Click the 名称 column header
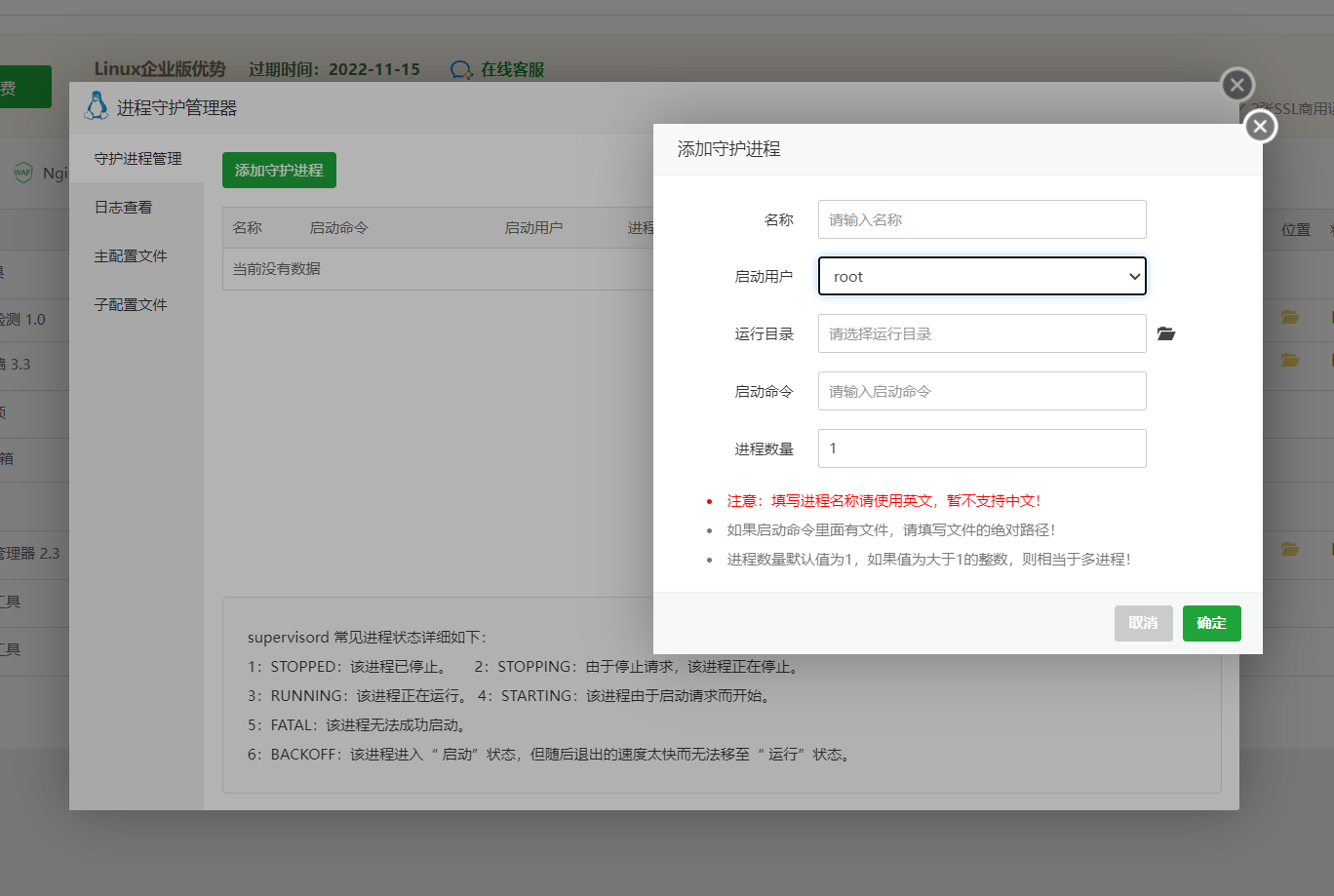Viewport: 1334px width, 896px height. (247, 227)
